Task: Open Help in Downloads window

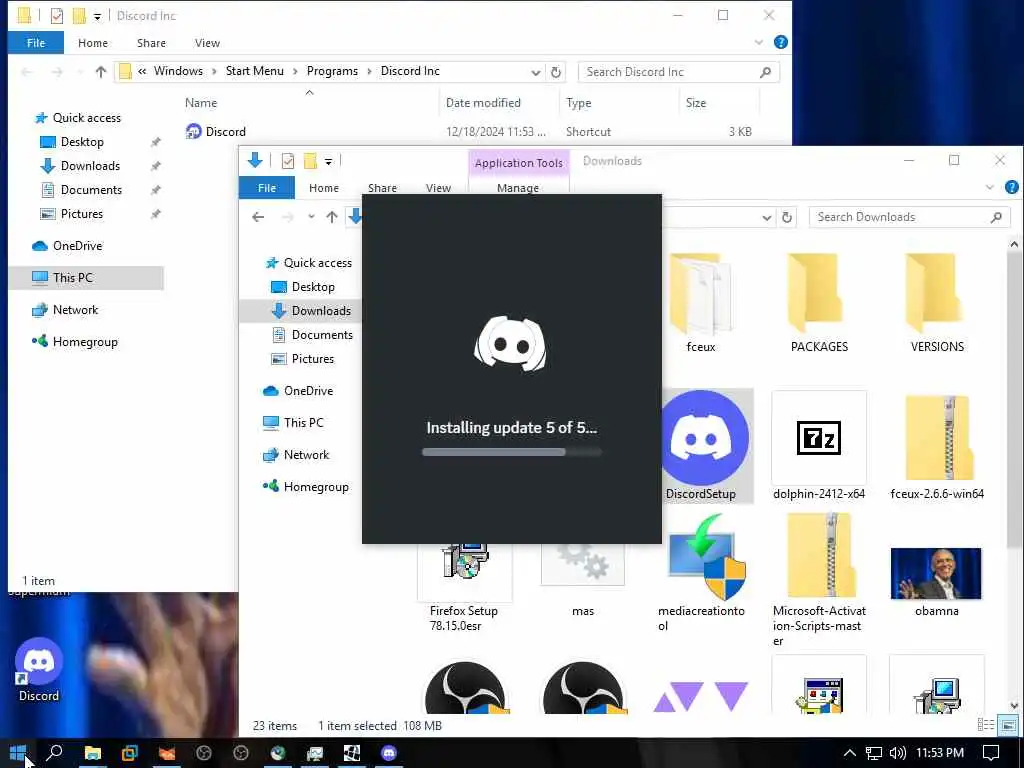Action: click(1012, 187)
